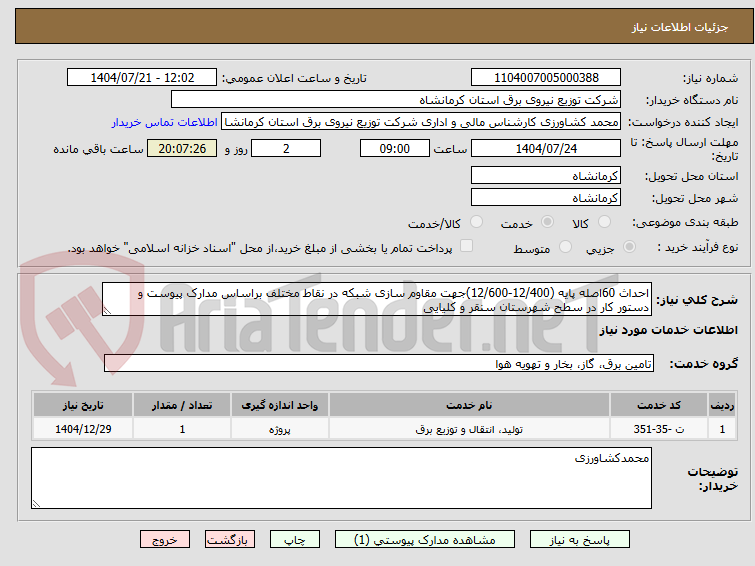Click the طبقه بندی موضوعی label
Screen dimensions: 755x566
pos(685,222)
